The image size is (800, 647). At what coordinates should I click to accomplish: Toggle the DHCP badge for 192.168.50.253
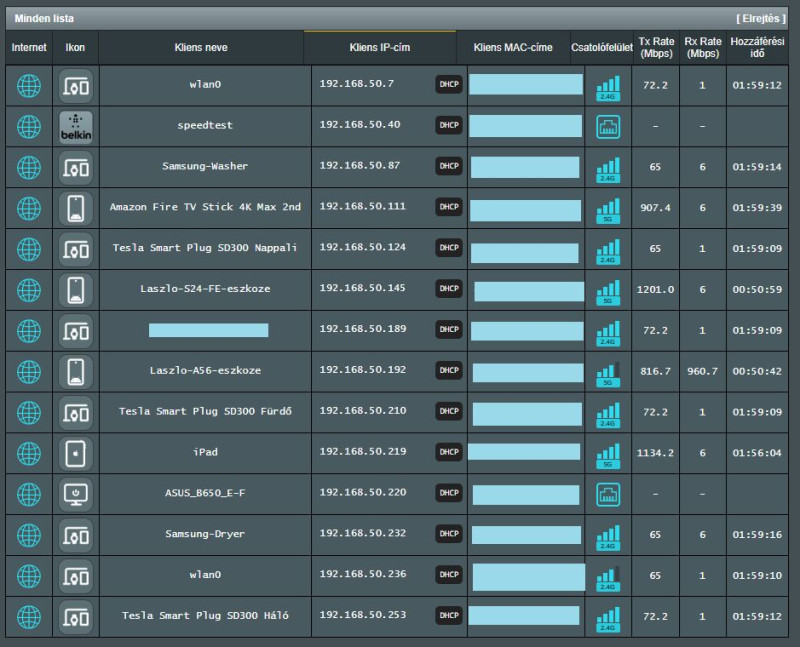[449, 615]
